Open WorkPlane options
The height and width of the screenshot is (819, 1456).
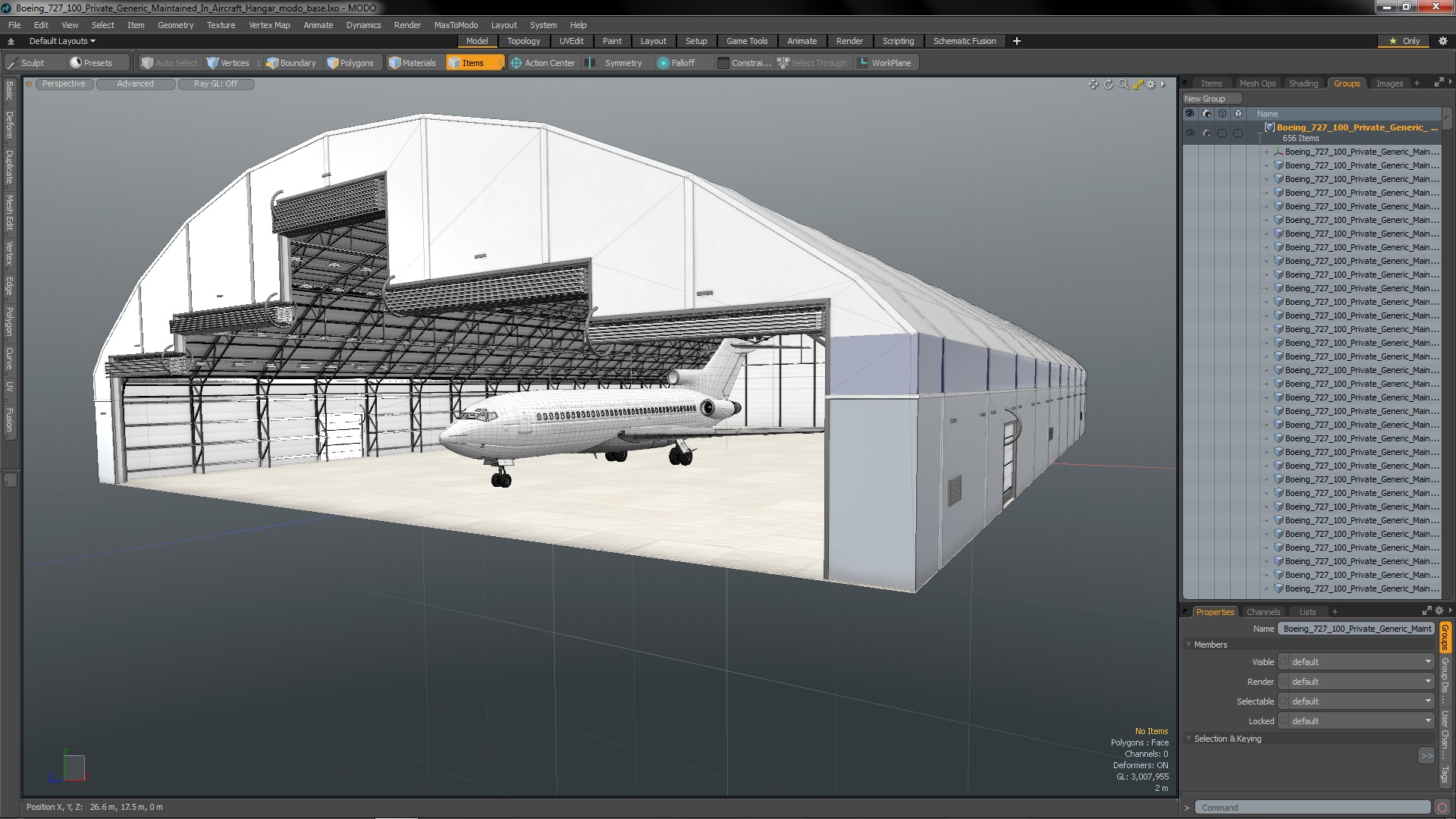(x=885, y=63)
